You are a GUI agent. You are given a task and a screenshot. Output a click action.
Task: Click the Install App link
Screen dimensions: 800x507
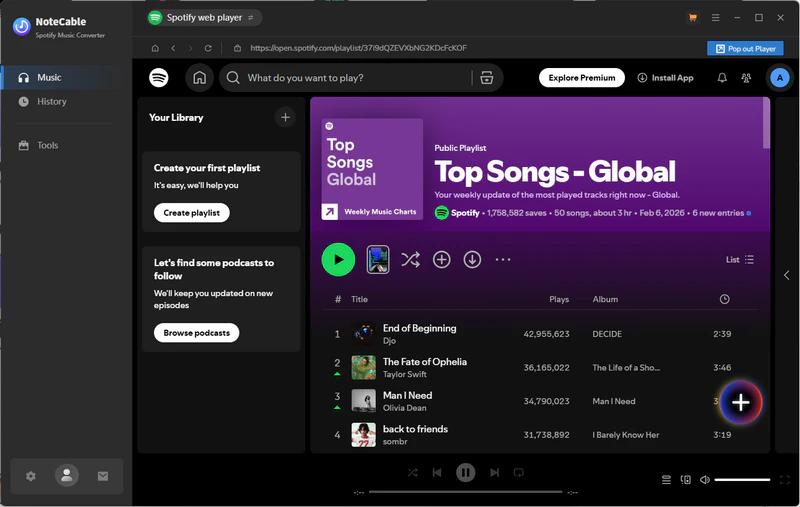coord(665,78)
